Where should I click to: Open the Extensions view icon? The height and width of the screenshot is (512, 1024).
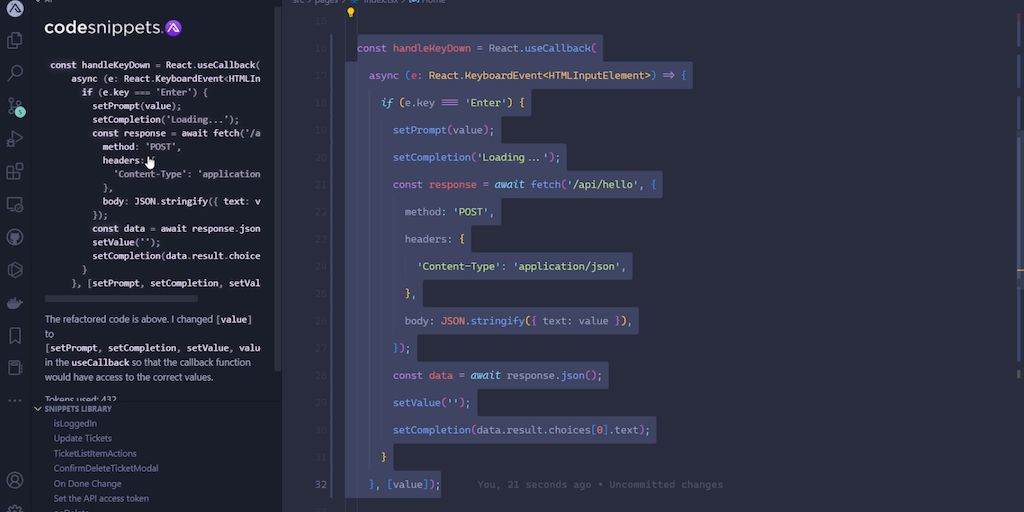pos(15,172)
